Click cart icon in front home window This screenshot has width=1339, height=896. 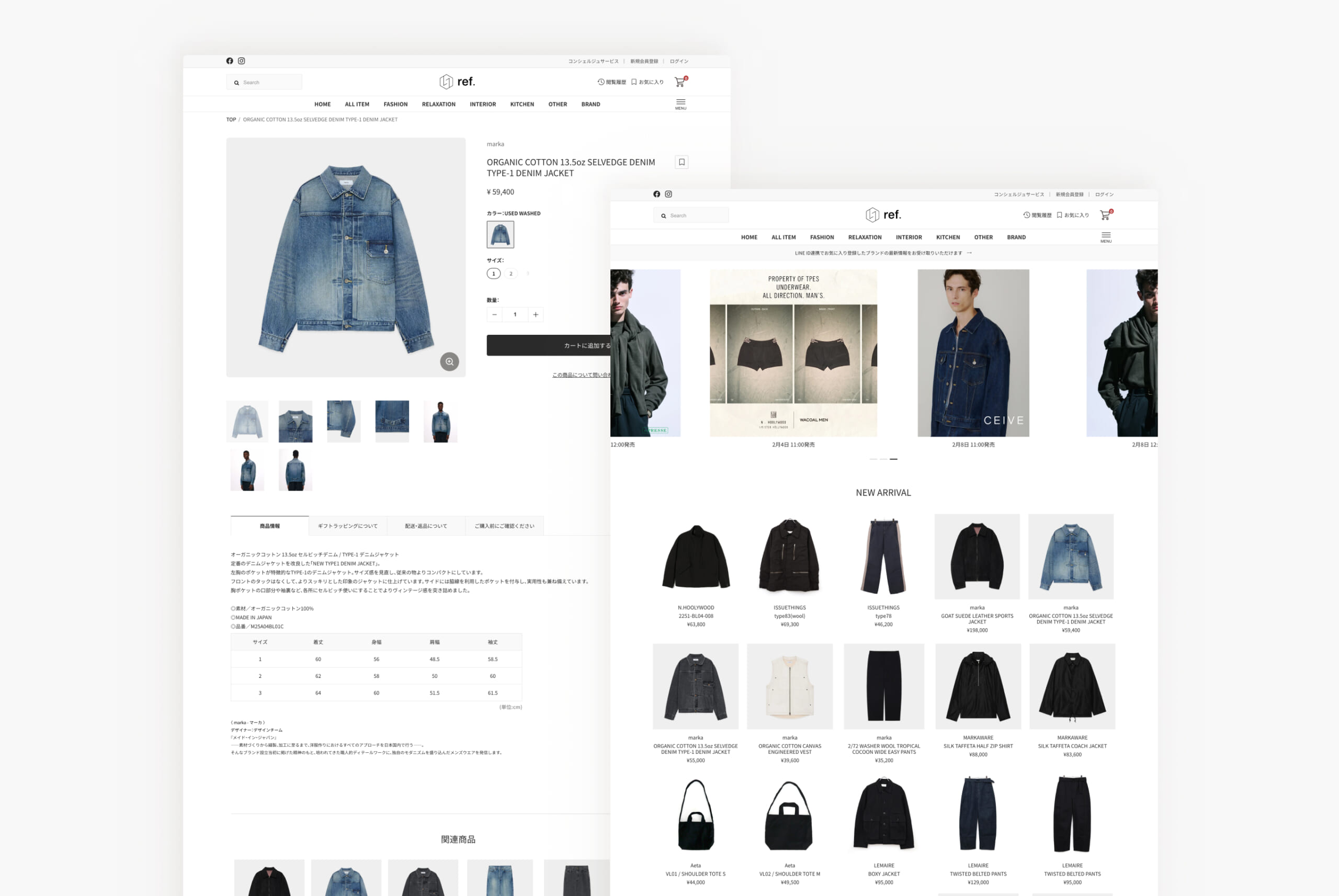pos(1106,215)
